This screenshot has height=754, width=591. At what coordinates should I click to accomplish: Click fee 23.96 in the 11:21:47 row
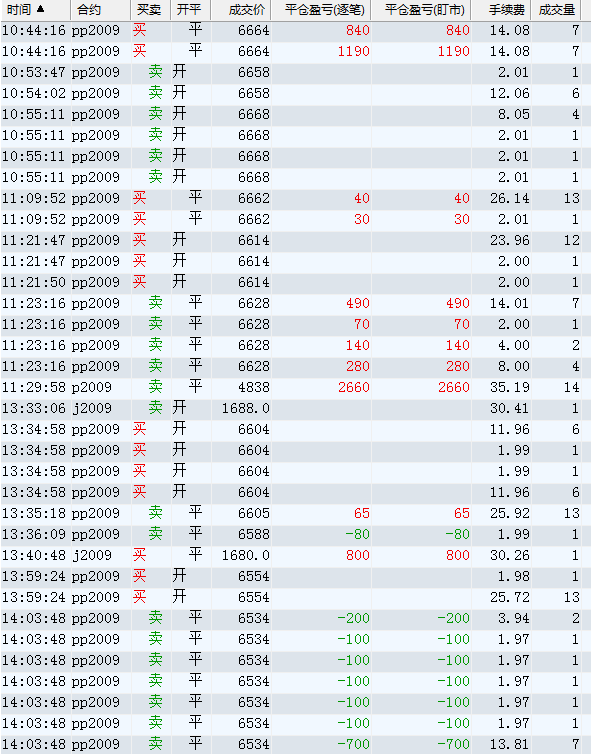pos(509,240)
